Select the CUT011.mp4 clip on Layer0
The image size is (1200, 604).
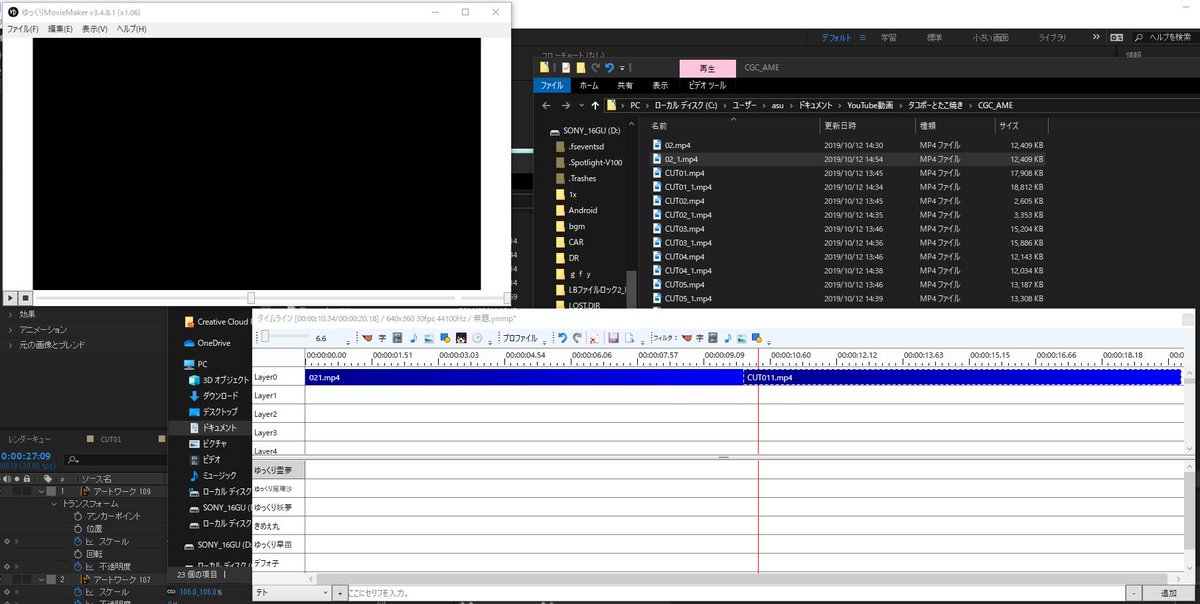(x=962, y=377)
